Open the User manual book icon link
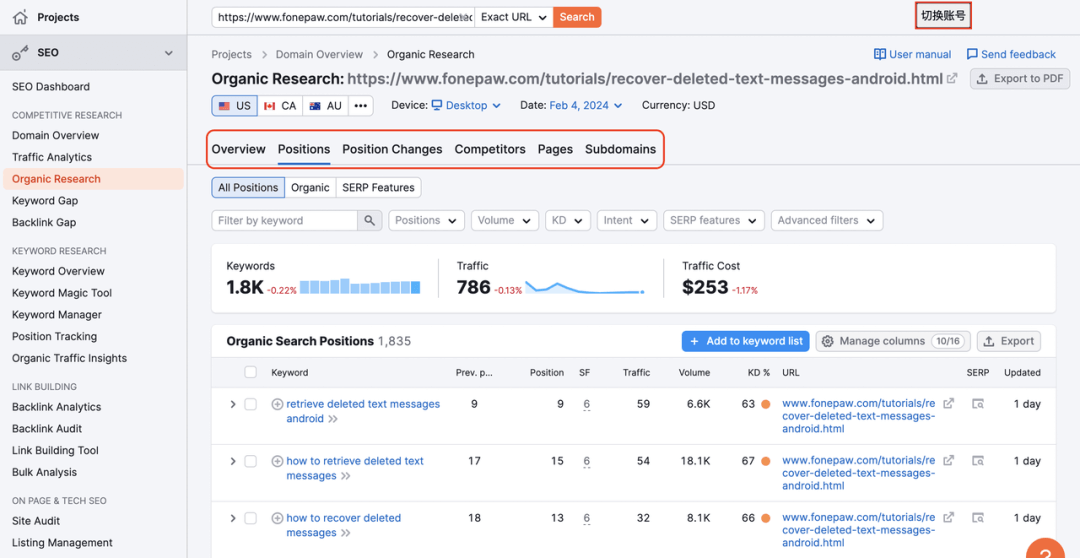This screenshot has width=1080, height=558. [880, 54]
